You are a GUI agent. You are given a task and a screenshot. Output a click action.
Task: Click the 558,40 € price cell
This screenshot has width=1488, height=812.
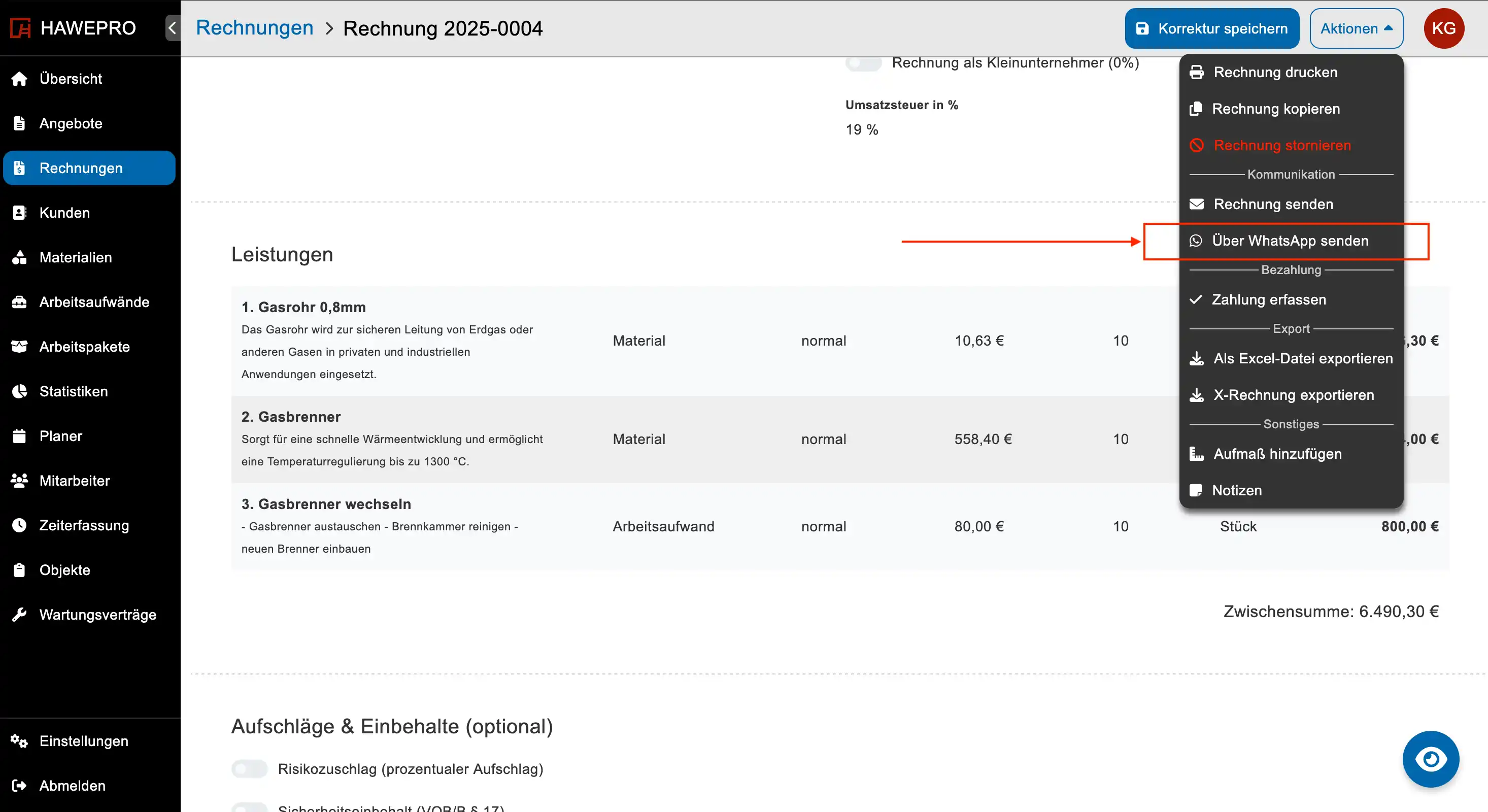coord(983,439)
